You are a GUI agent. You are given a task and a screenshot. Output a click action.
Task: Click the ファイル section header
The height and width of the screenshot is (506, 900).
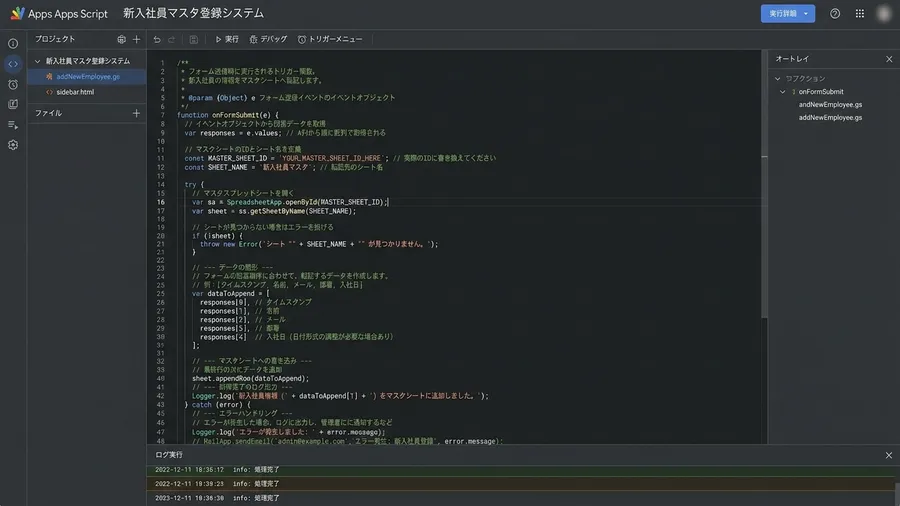(48, 113)
